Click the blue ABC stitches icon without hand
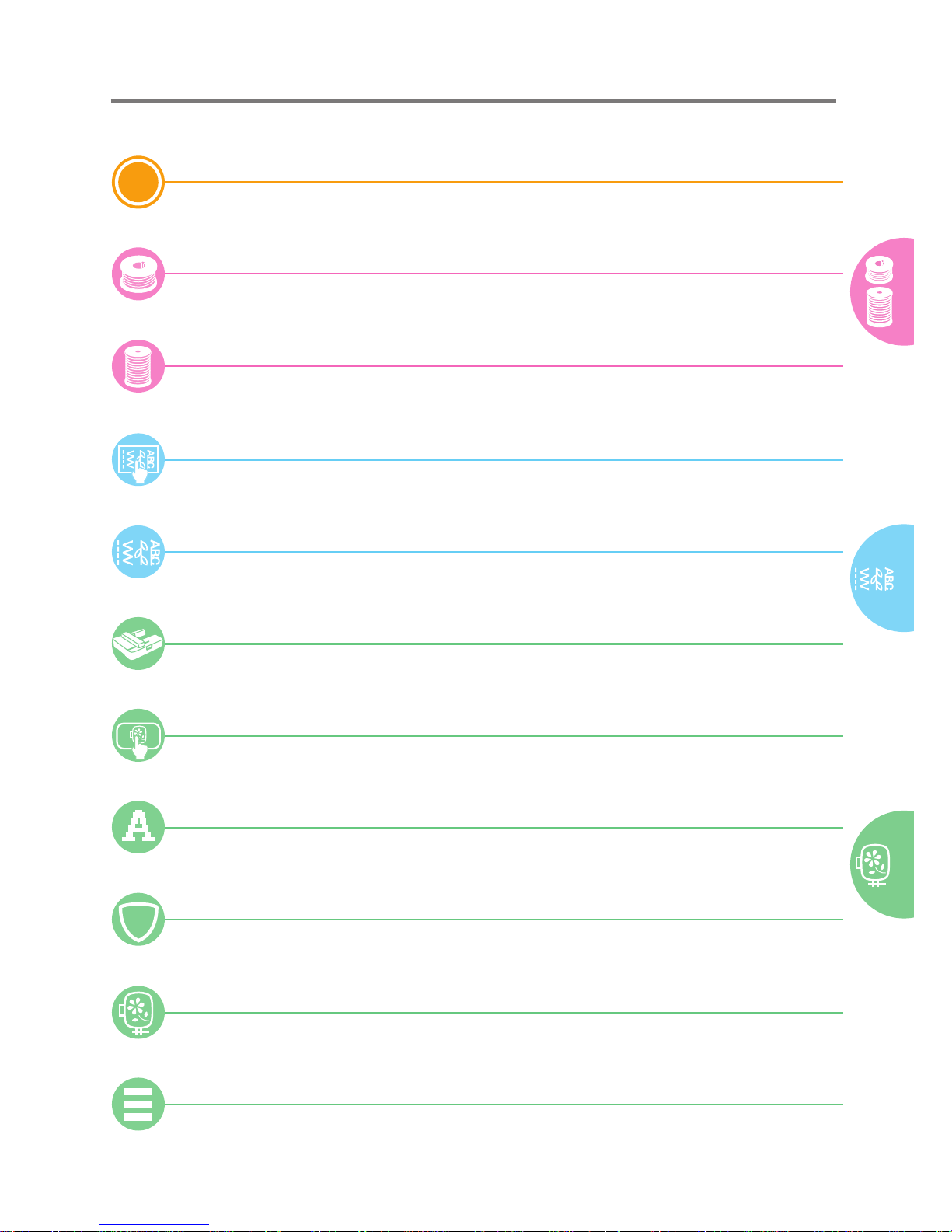The height and width of the screenshot is (1232, 952). click(x=138, y=552)
